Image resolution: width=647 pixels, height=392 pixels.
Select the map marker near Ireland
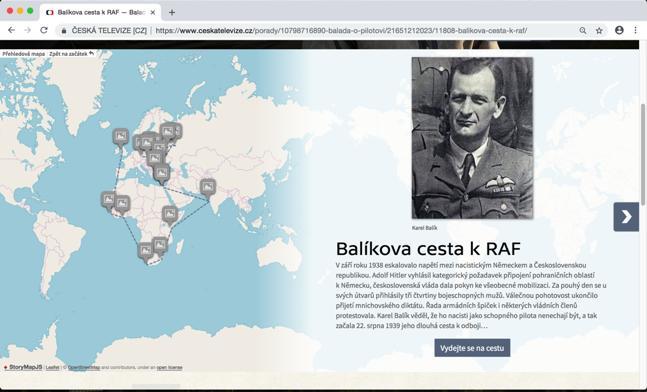[120, 137]
